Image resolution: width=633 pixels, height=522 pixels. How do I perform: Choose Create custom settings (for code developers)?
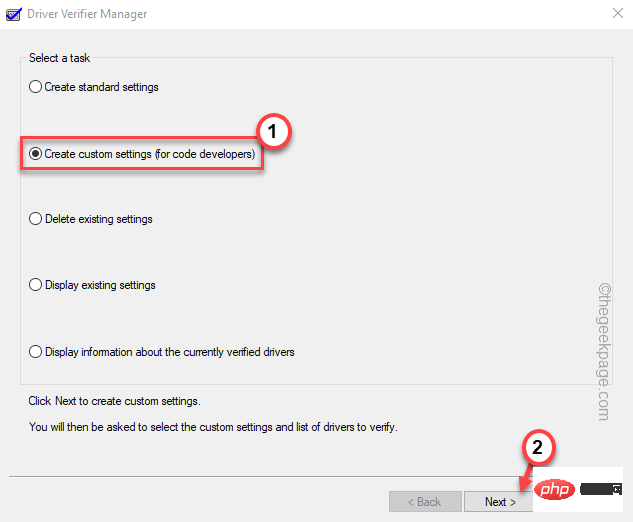142,154
